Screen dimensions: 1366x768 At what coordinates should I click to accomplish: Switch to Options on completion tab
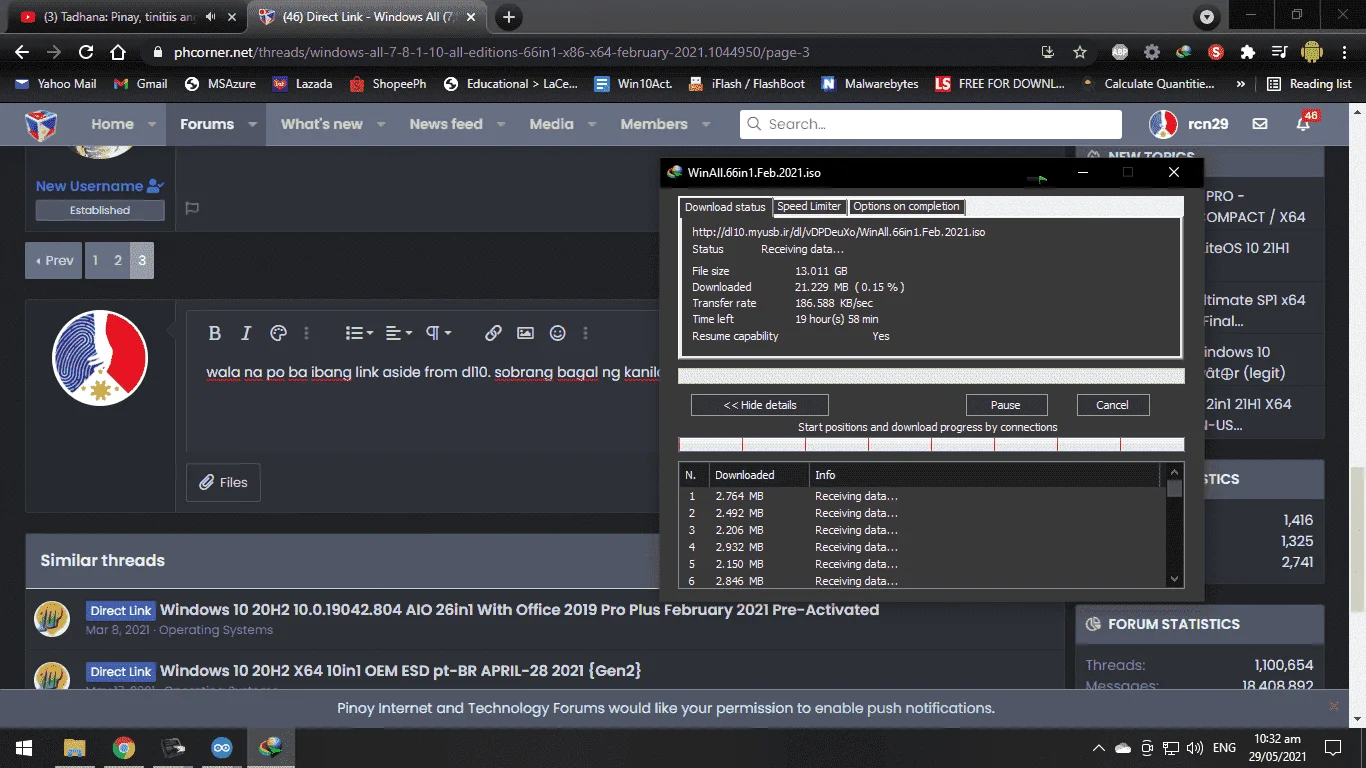click(906, 206)
